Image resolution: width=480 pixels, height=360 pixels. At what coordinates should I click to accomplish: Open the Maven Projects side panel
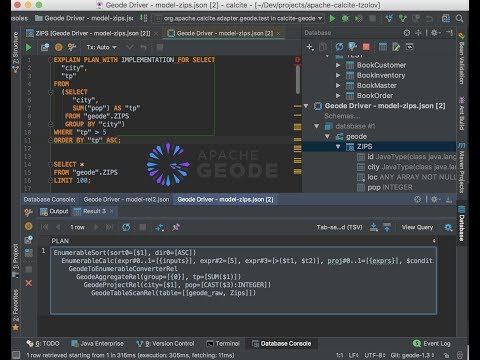[x=462, y=168]
